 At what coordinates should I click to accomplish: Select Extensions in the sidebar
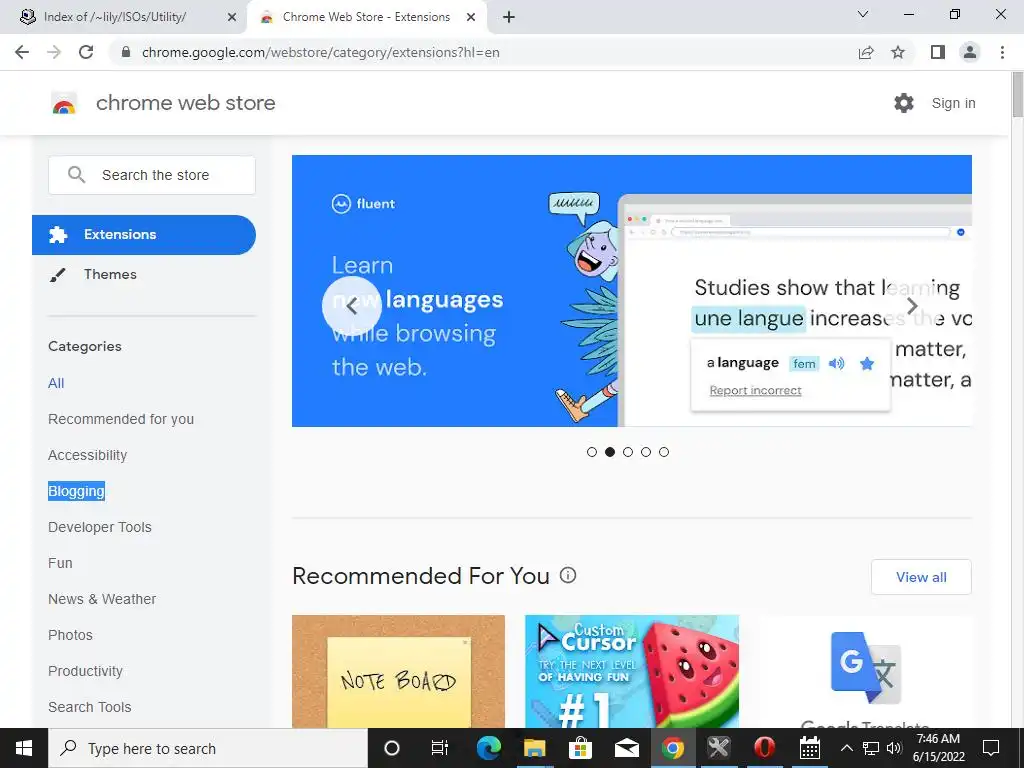pos(144,234)
